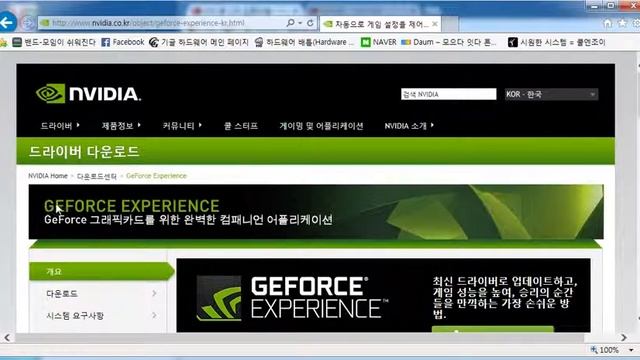Click NVIDIA Home breadcrumb link

[48, 176]
